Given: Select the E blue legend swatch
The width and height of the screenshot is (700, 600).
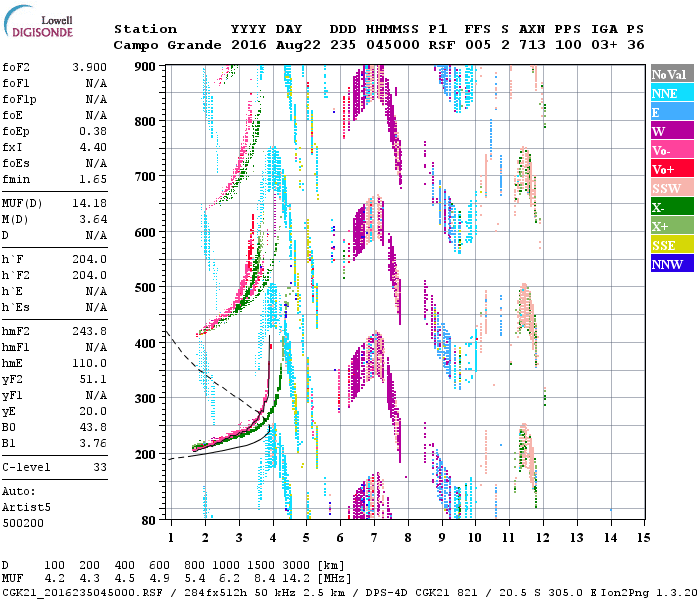Looking at the screenshot, I should pos(672,112).
